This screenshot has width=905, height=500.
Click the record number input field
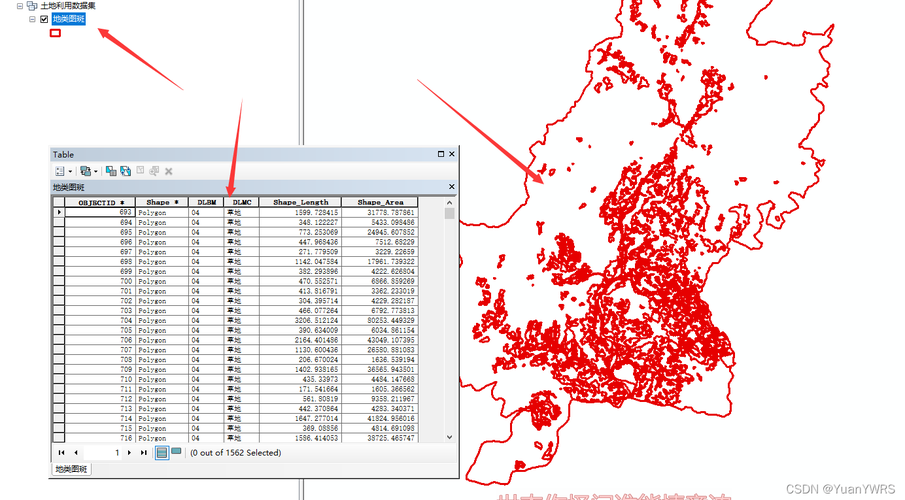pos(102,453)
